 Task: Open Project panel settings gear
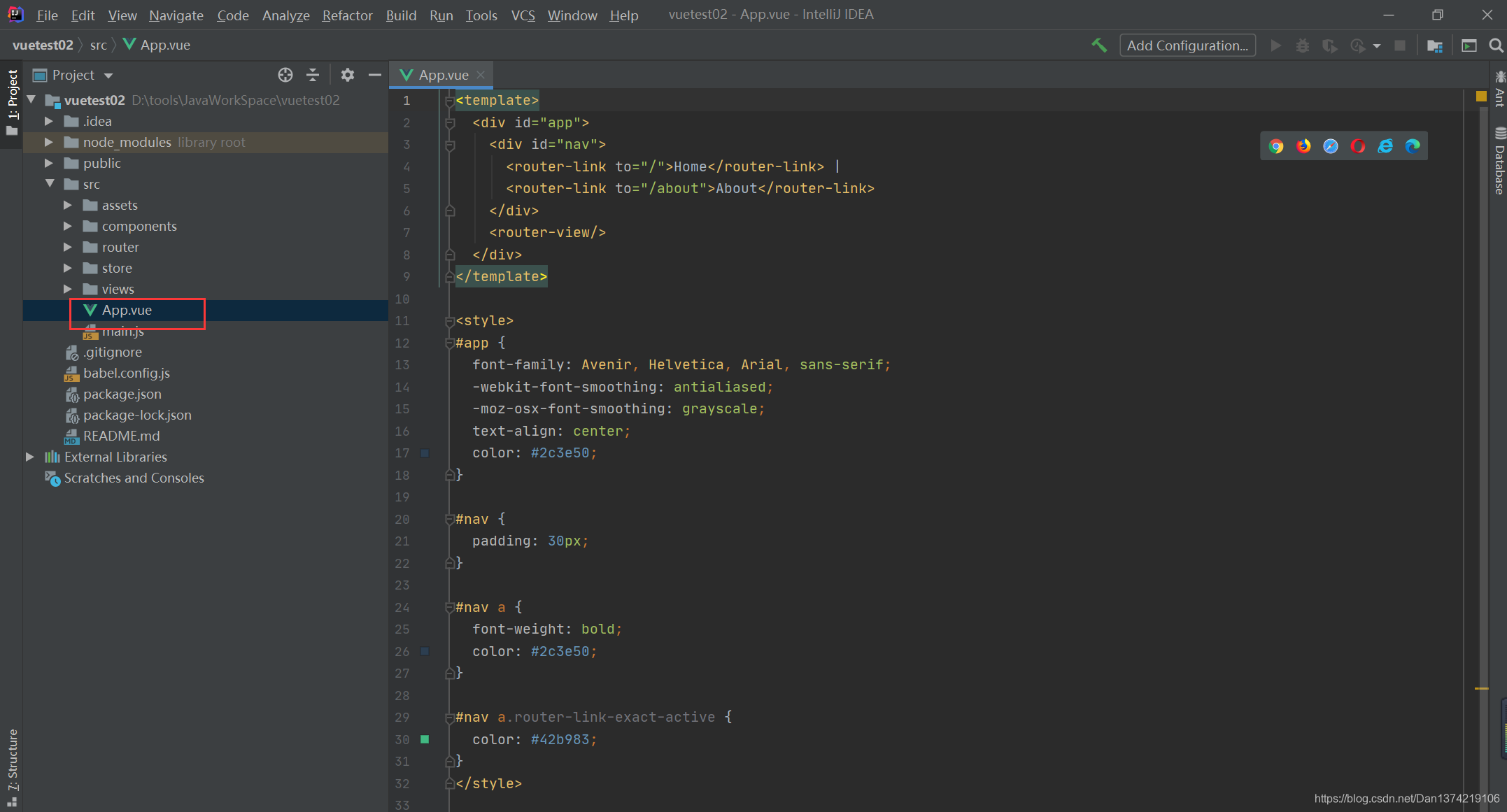coord(347,75)
